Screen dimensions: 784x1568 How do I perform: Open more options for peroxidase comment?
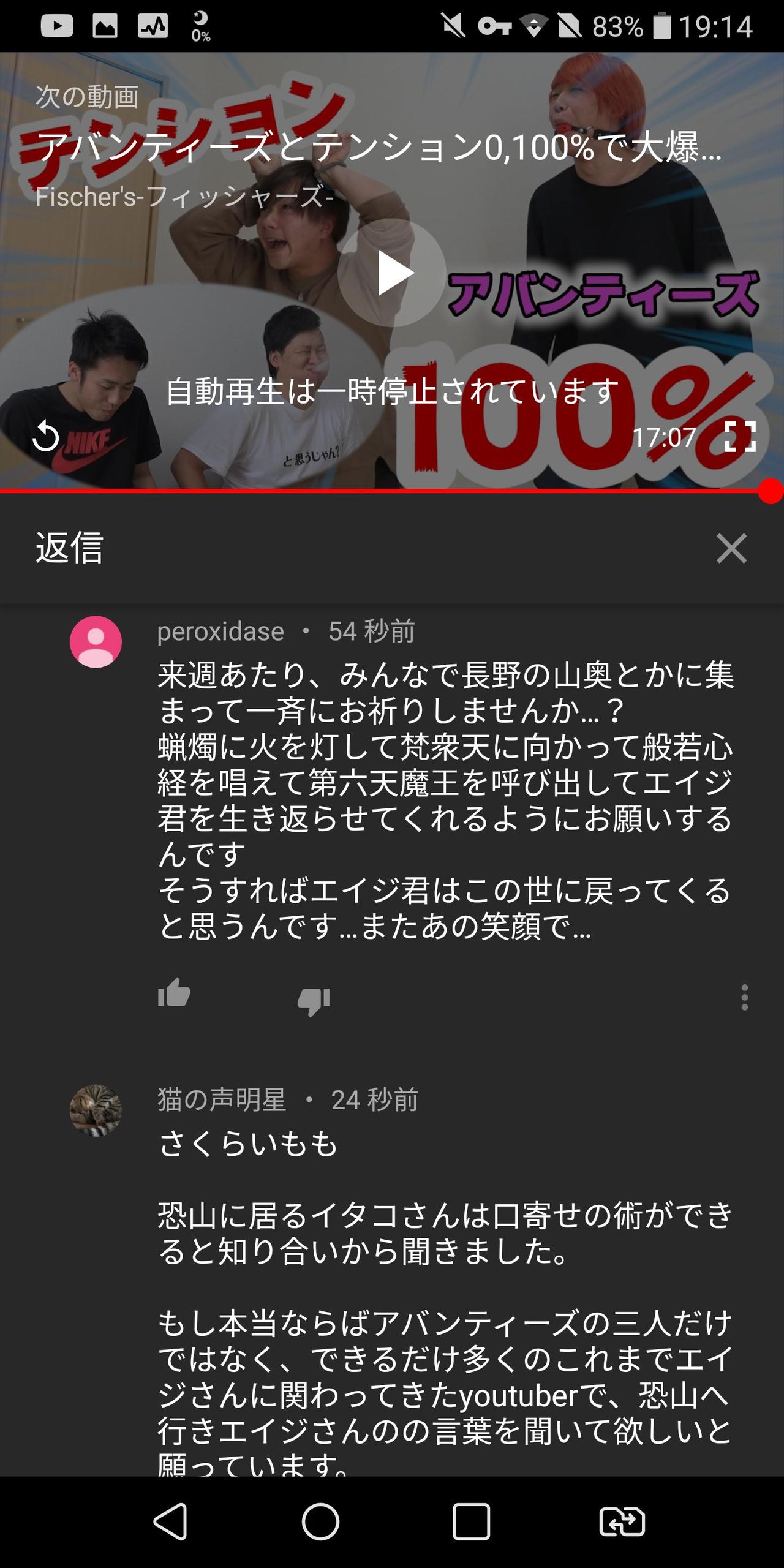(744, 997)
